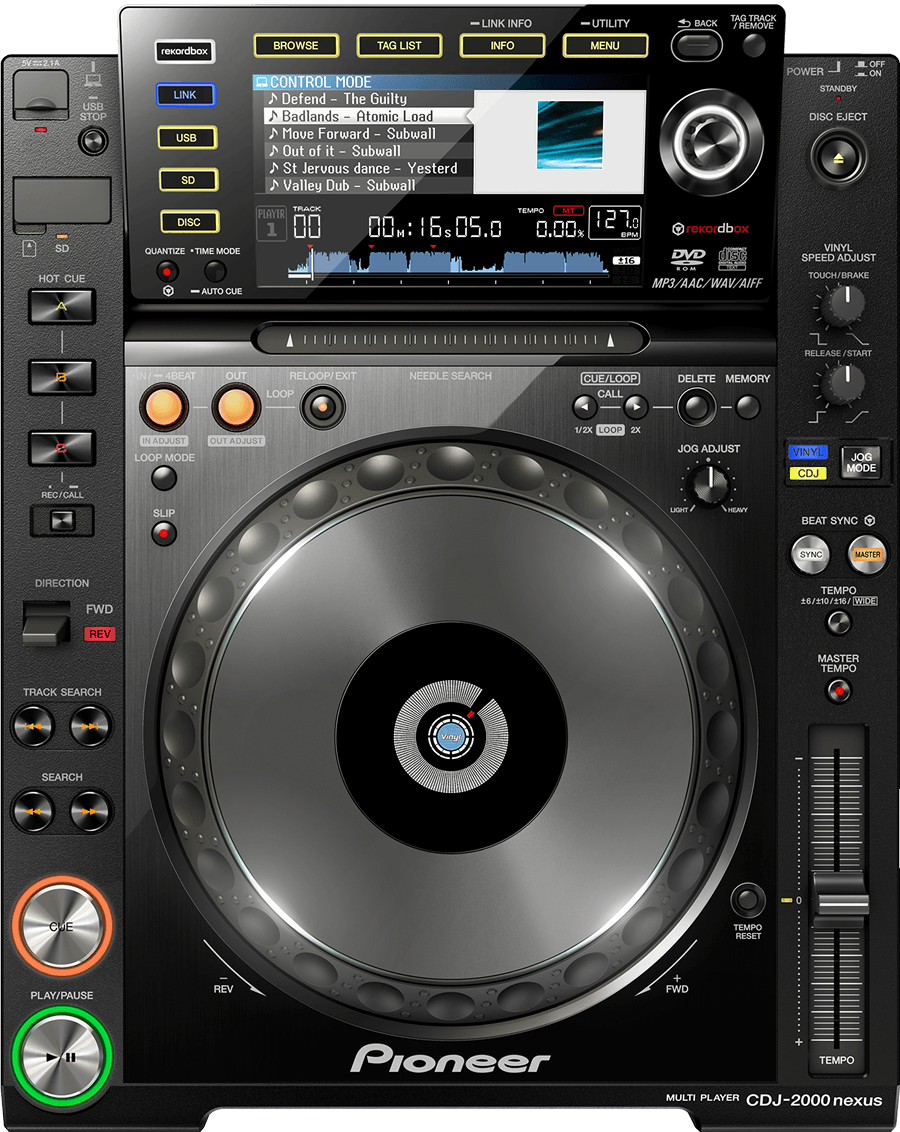
Task: Trigger Hot Cue A
Action: click(x=62, y=307)
